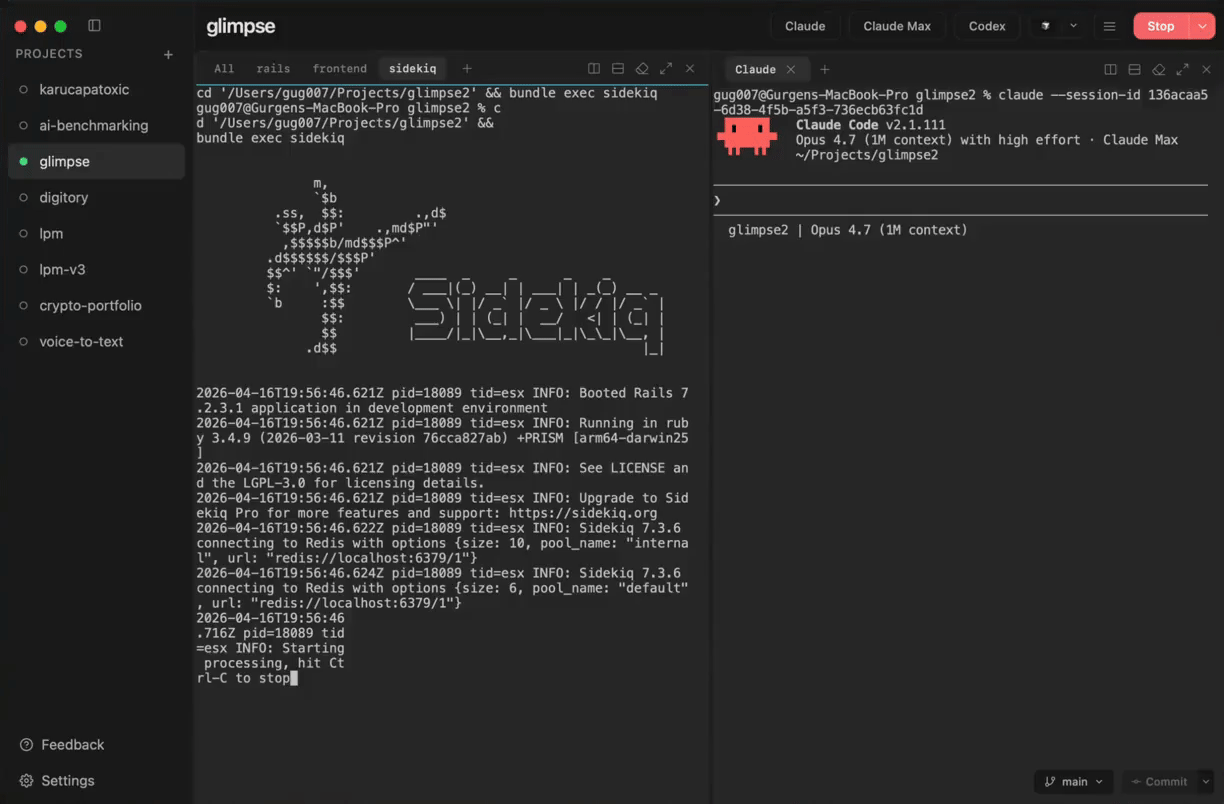The image size is (1224, 804).
Task: Open Feedback at the sidebar bottom
Action: coord(62,744)
